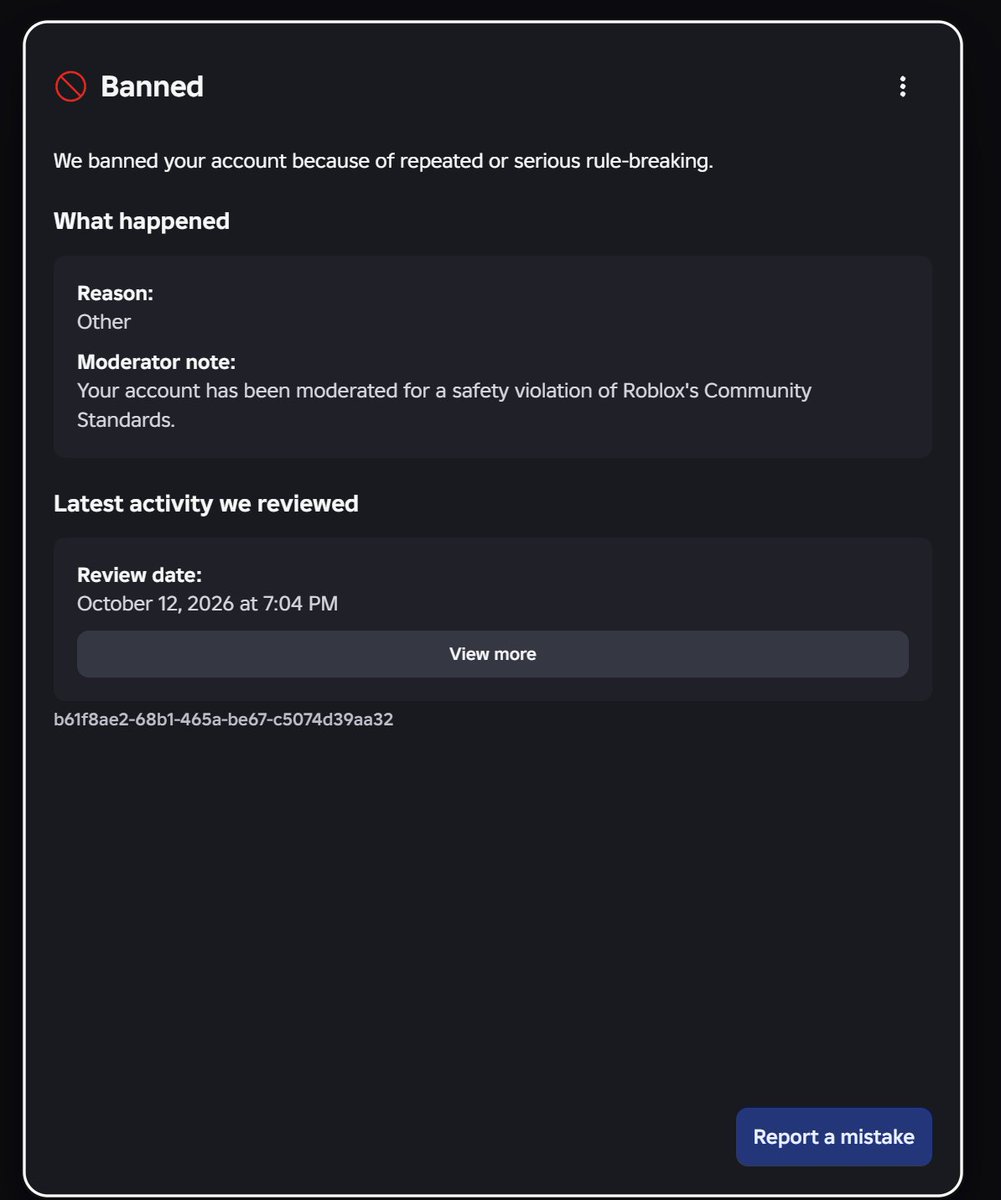Select the Moderator note label
The image size is (1001, 1200).
[x=156, y=362]
